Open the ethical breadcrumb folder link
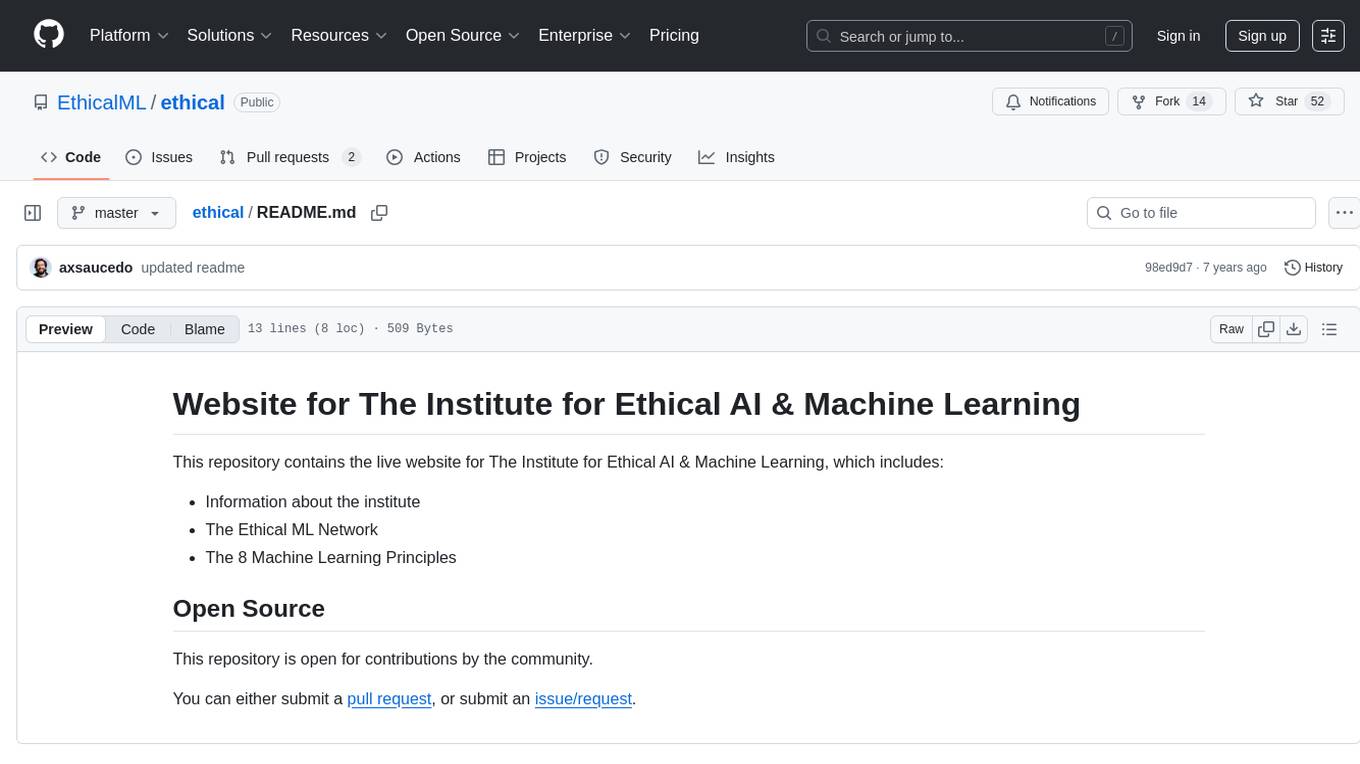Screen dimensions: 1360x764 [x=218, y=212]
